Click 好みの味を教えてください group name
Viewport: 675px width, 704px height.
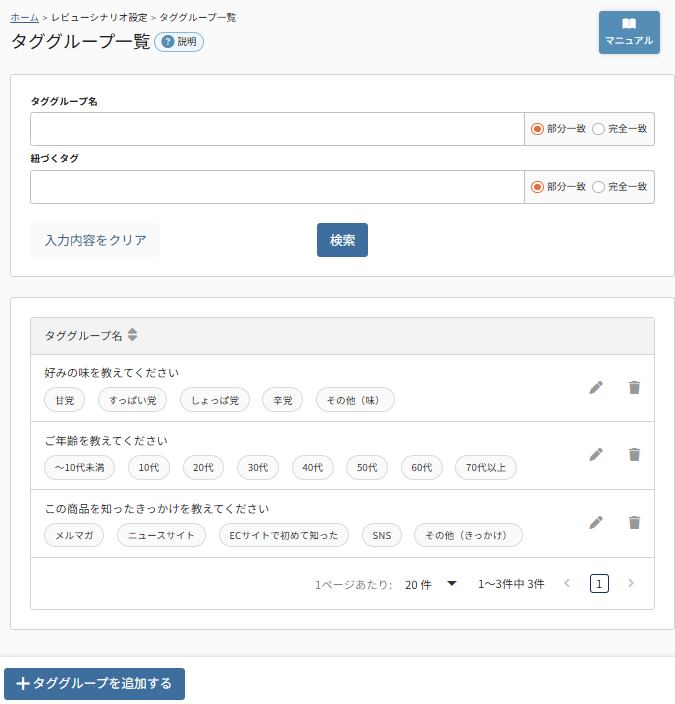(112, 373)
